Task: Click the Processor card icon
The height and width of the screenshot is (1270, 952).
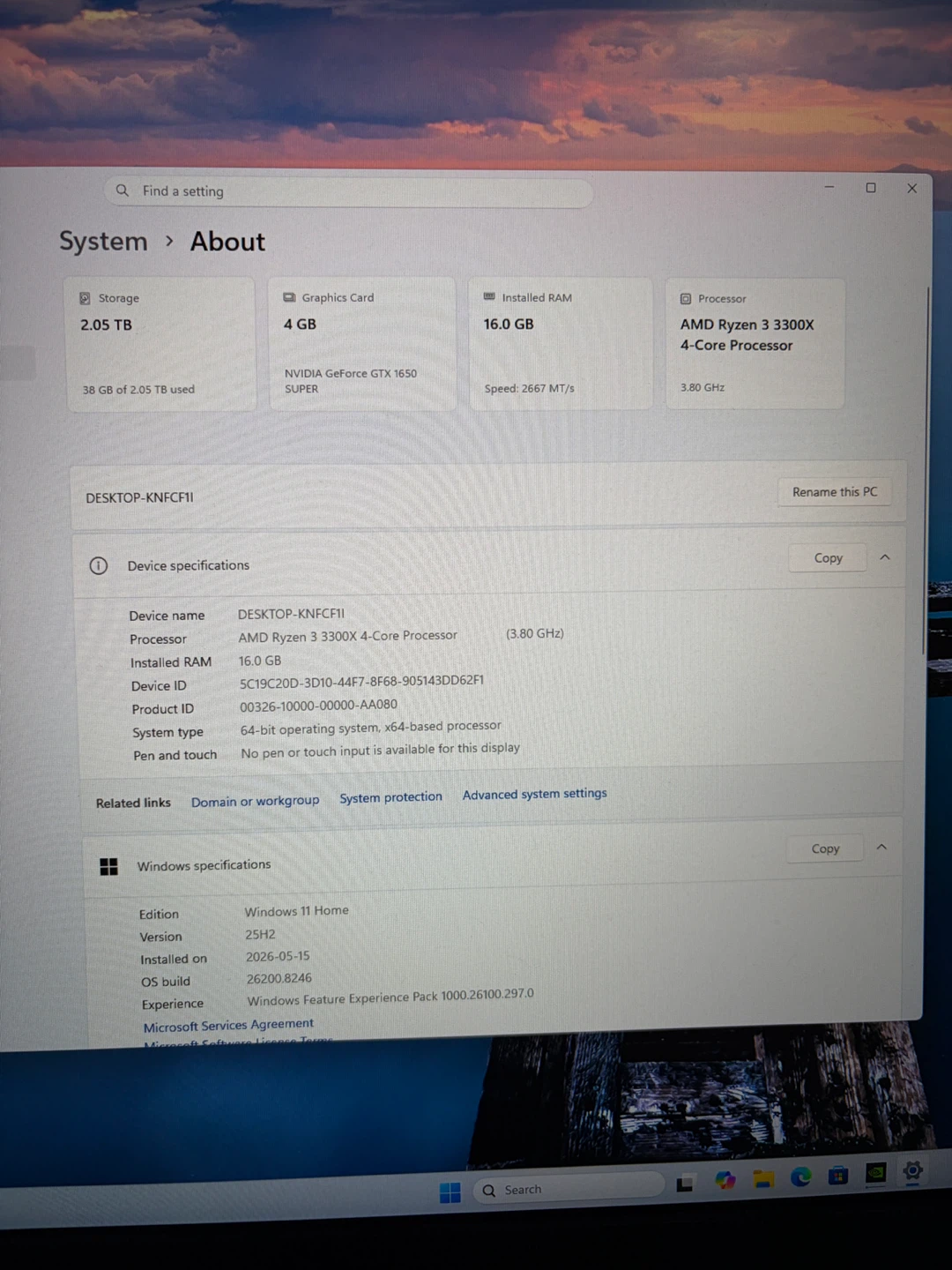Action: (686, 299)
